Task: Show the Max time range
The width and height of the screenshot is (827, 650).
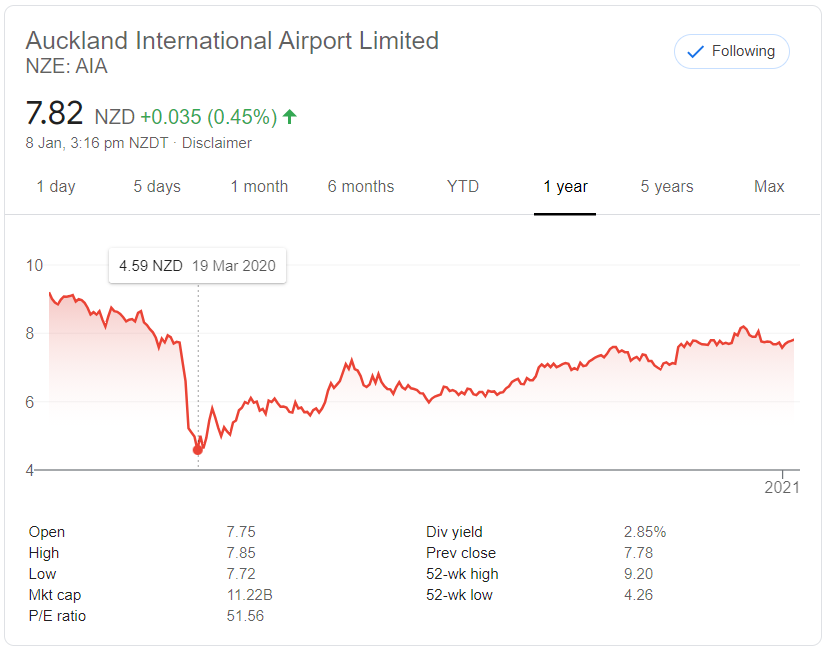Action: point(769,186)
